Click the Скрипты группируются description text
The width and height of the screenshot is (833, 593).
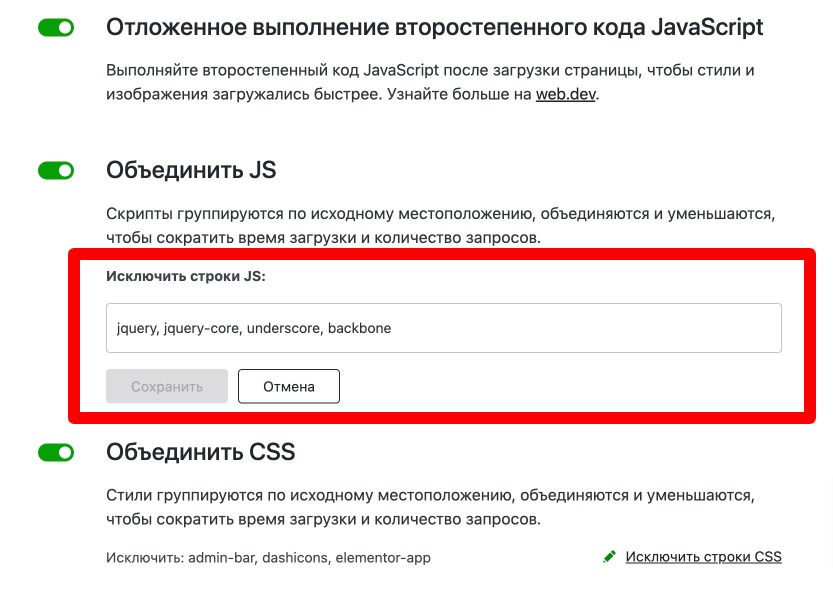tap(441, 226)
